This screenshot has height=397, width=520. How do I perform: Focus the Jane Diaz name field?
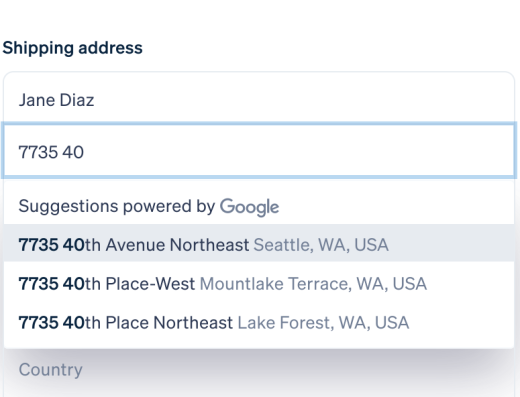[259, 100]
